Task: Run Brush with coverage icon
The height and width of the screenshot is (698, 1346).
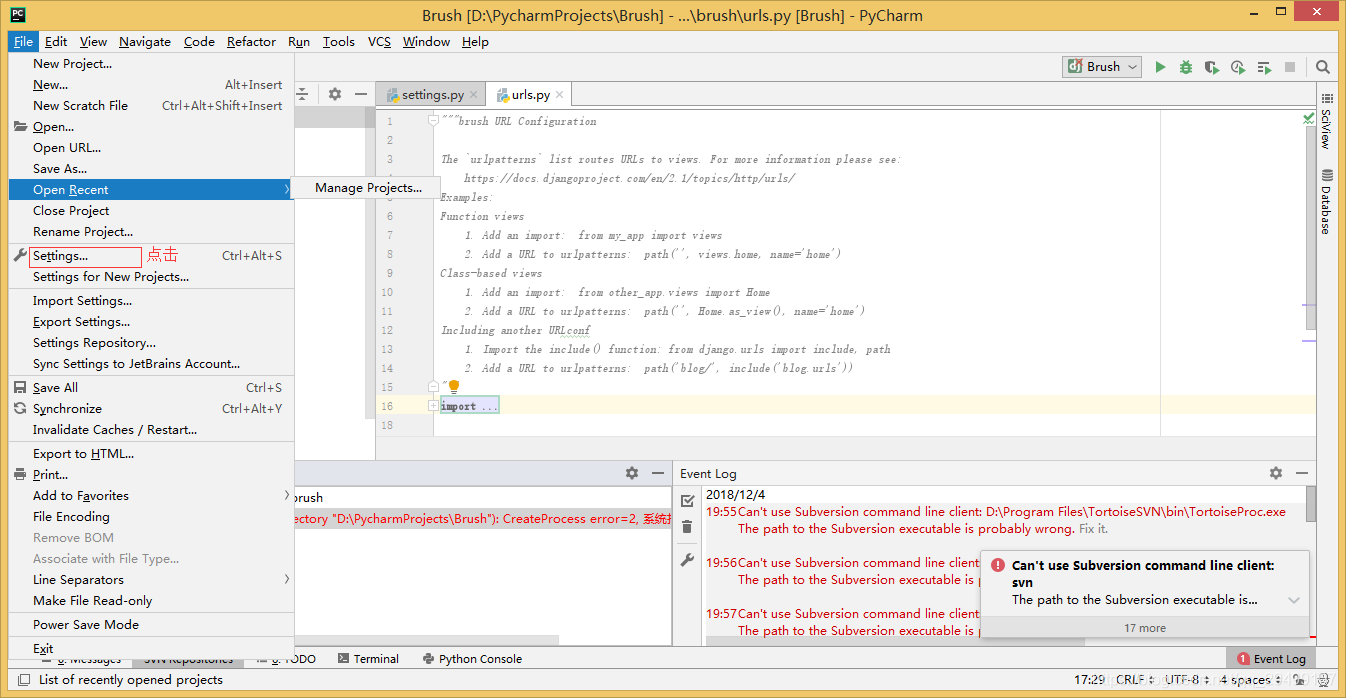Action: [x=1212, y=67]
